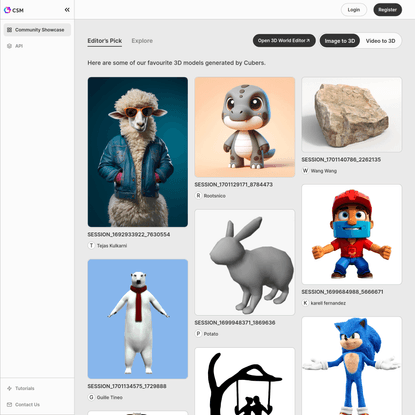The width and height of the screenshot is (415, 415).
Task: Select Image to 3D toggle option
Action: (x=340, y=41)
